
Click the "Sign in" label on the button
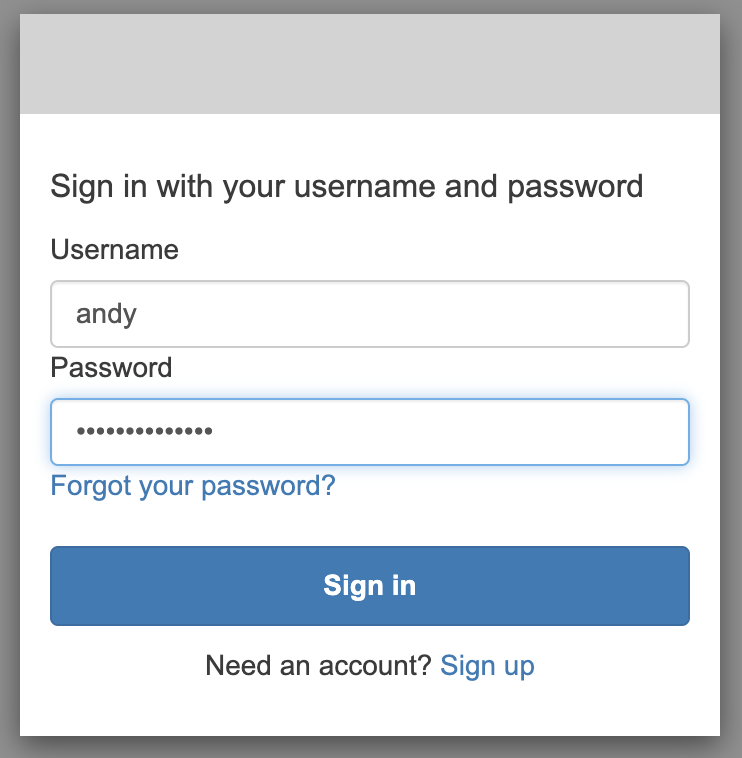coord(370,586)
